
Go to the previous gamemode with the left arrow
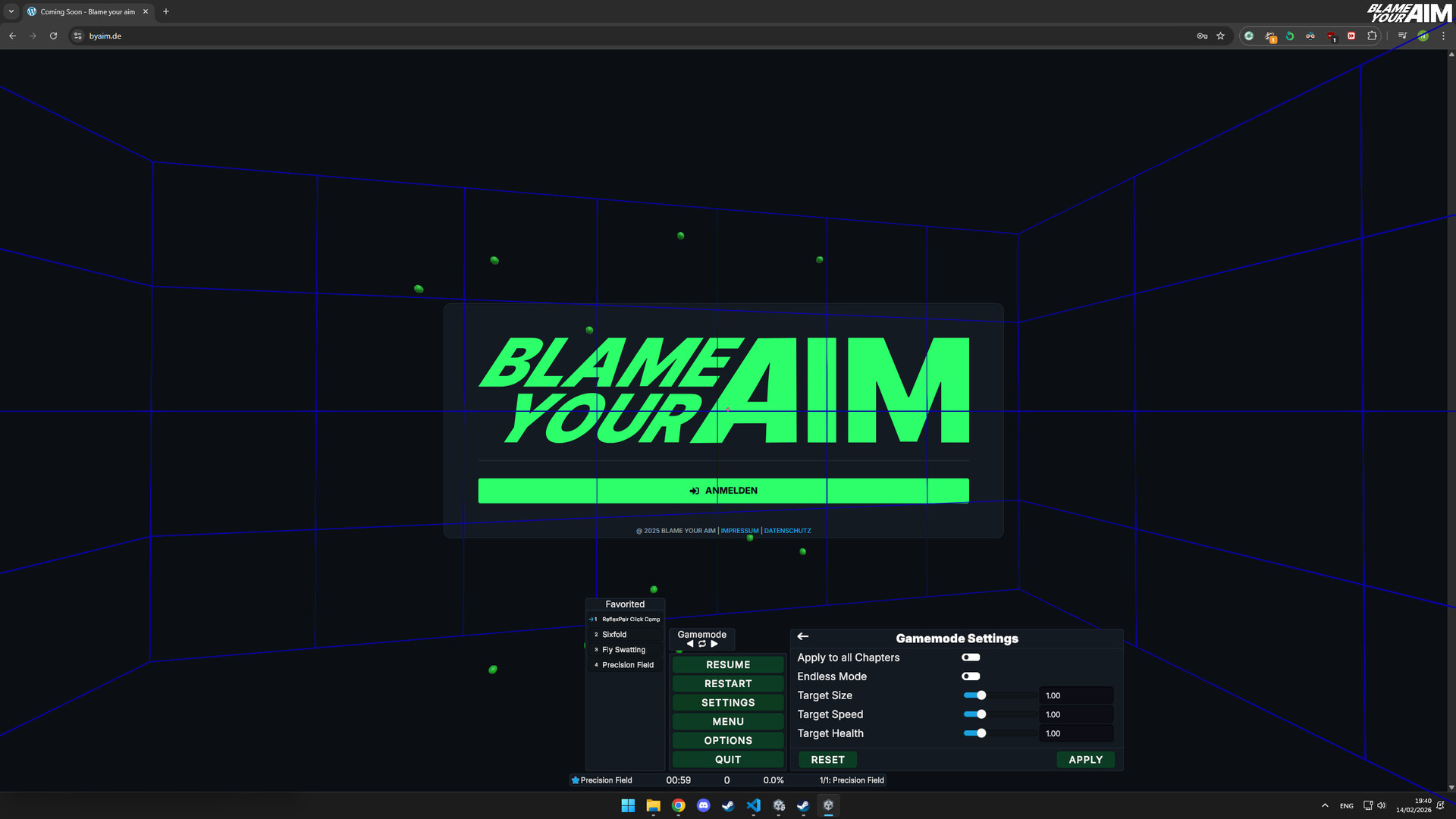[x=690, y=644]
